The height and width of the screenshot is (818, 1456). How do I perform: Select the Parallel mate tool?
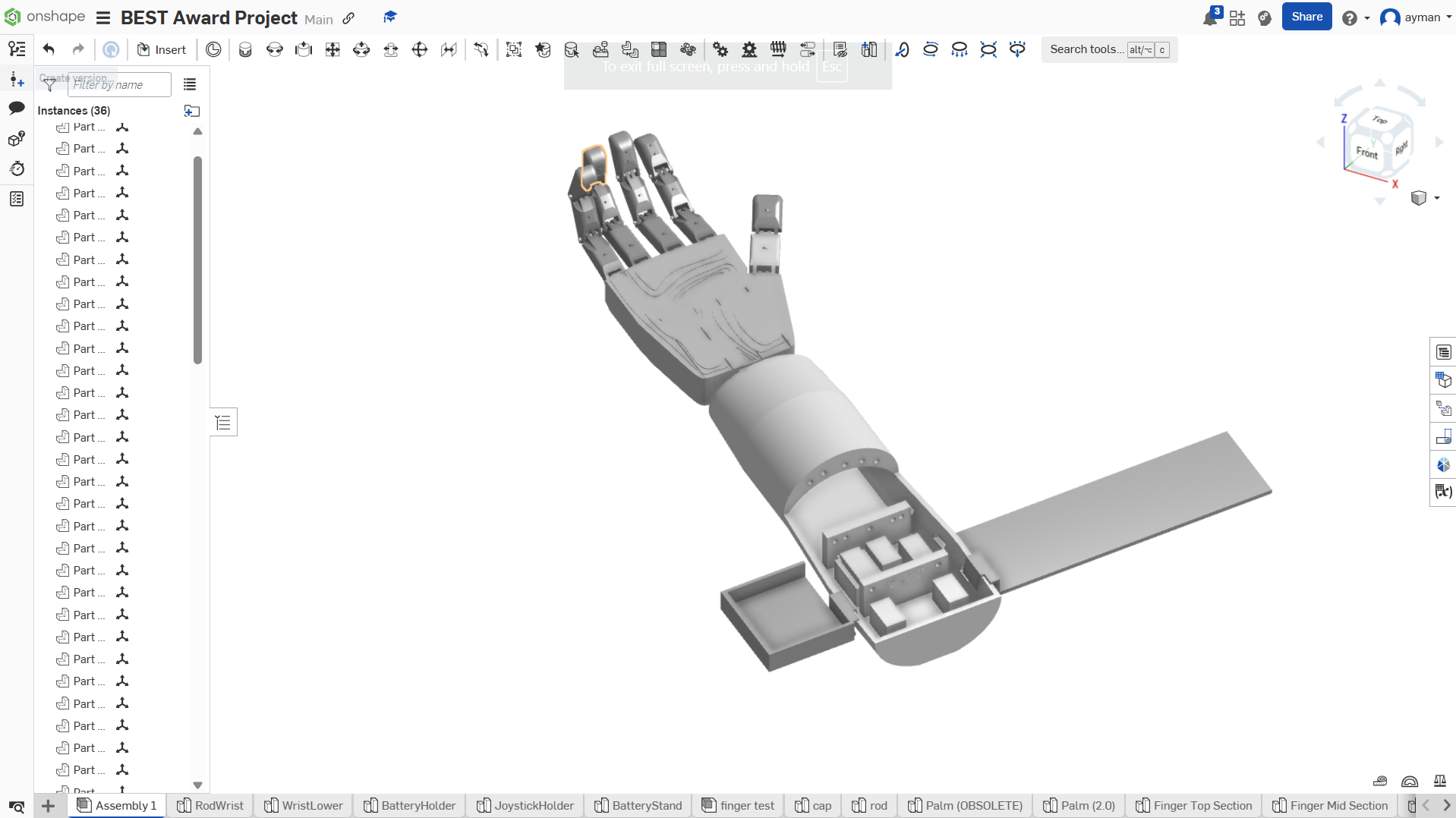point(449,49)
